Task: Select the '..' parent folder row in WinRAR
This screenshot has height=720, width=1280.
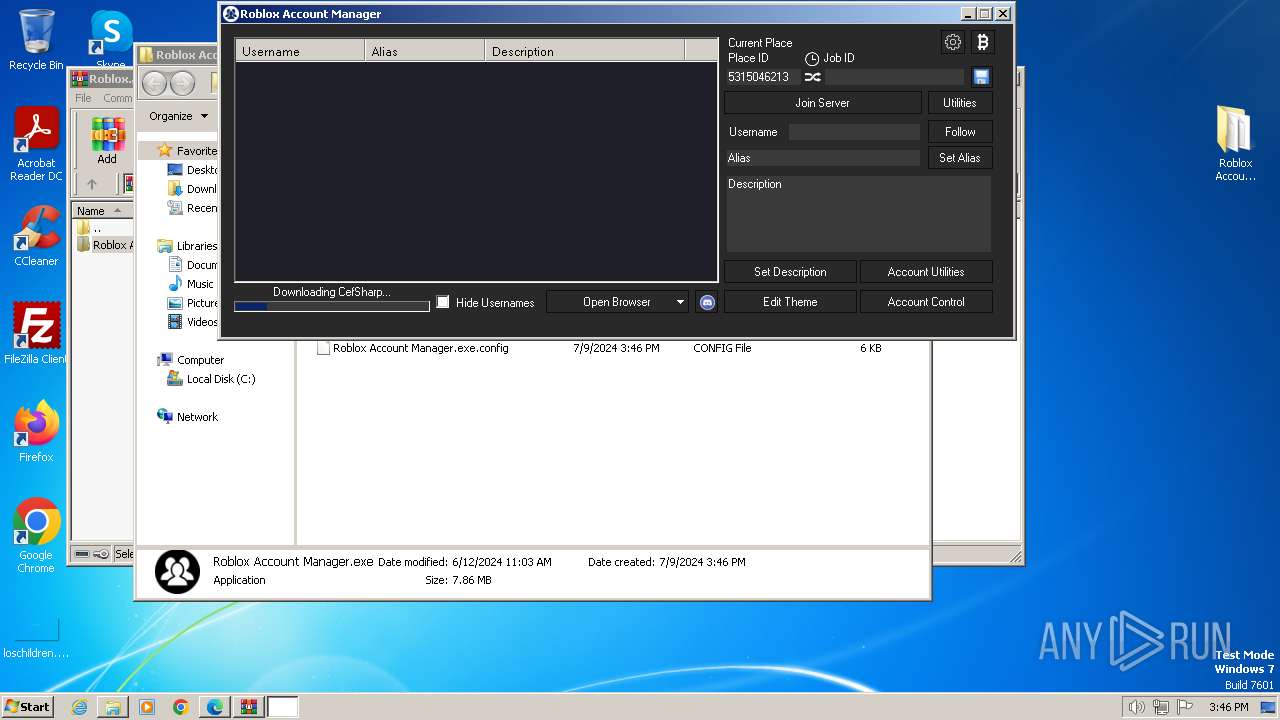Action: (102, 228)
